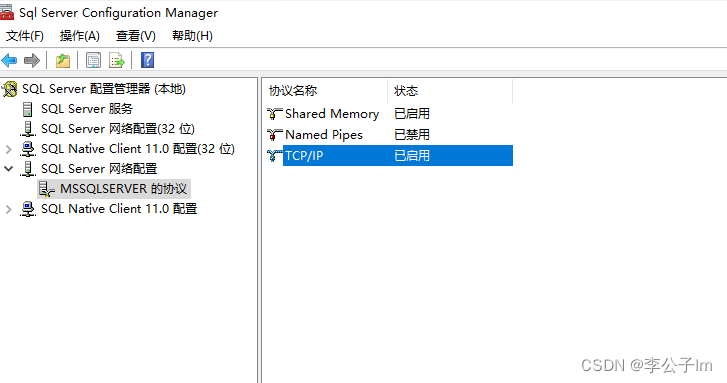727x383 pixels.
Task: Expand SQL Native Client 11.0 配置(32 位) node
Action: point(8,149)
